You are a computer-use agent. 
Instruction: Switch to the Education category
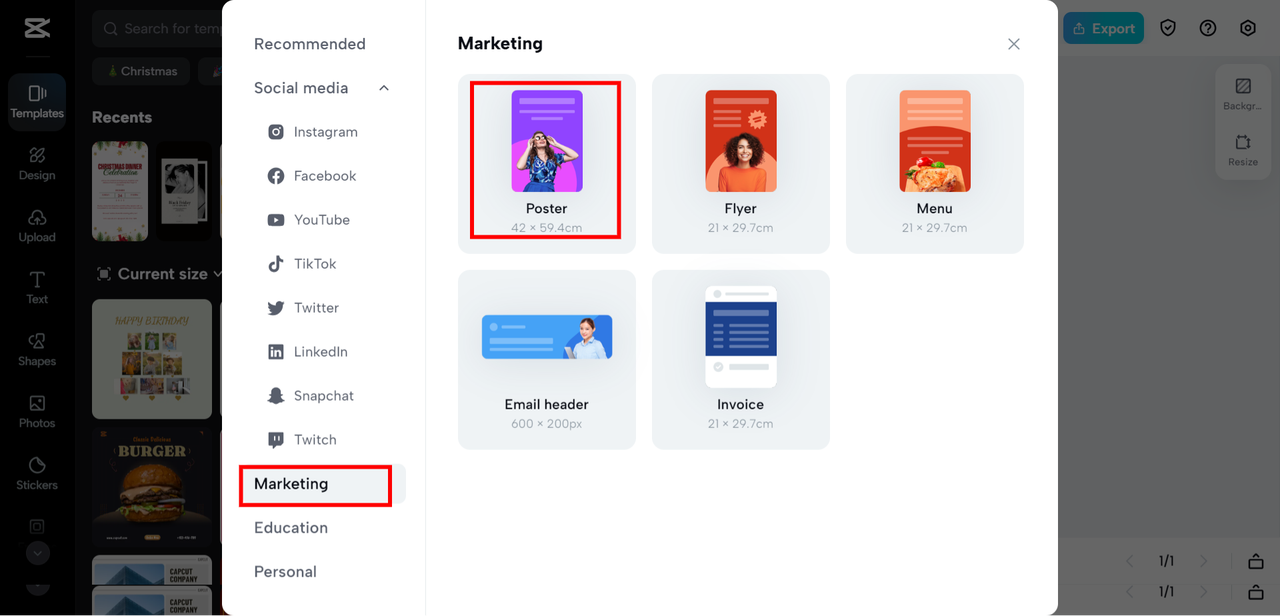tap(291, 528)
